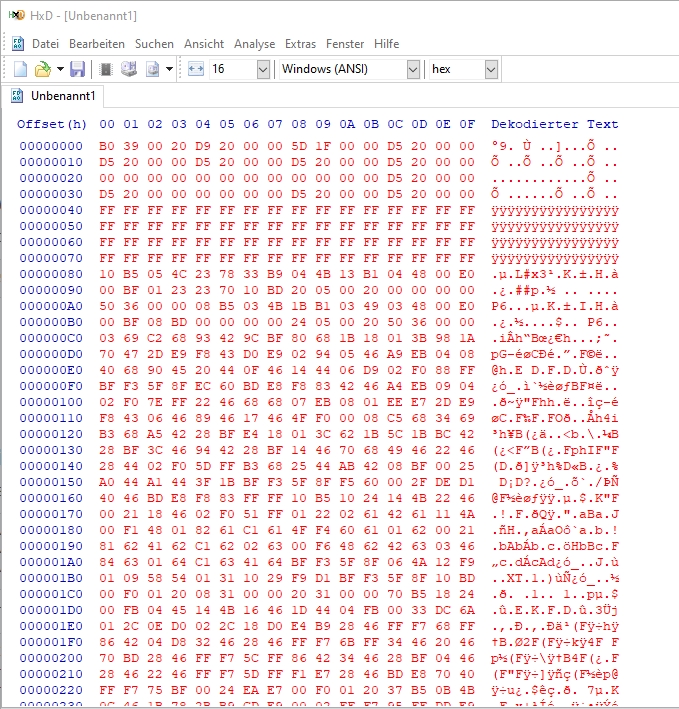
Task: Open the Suchen menu
Action: [154, 44]
